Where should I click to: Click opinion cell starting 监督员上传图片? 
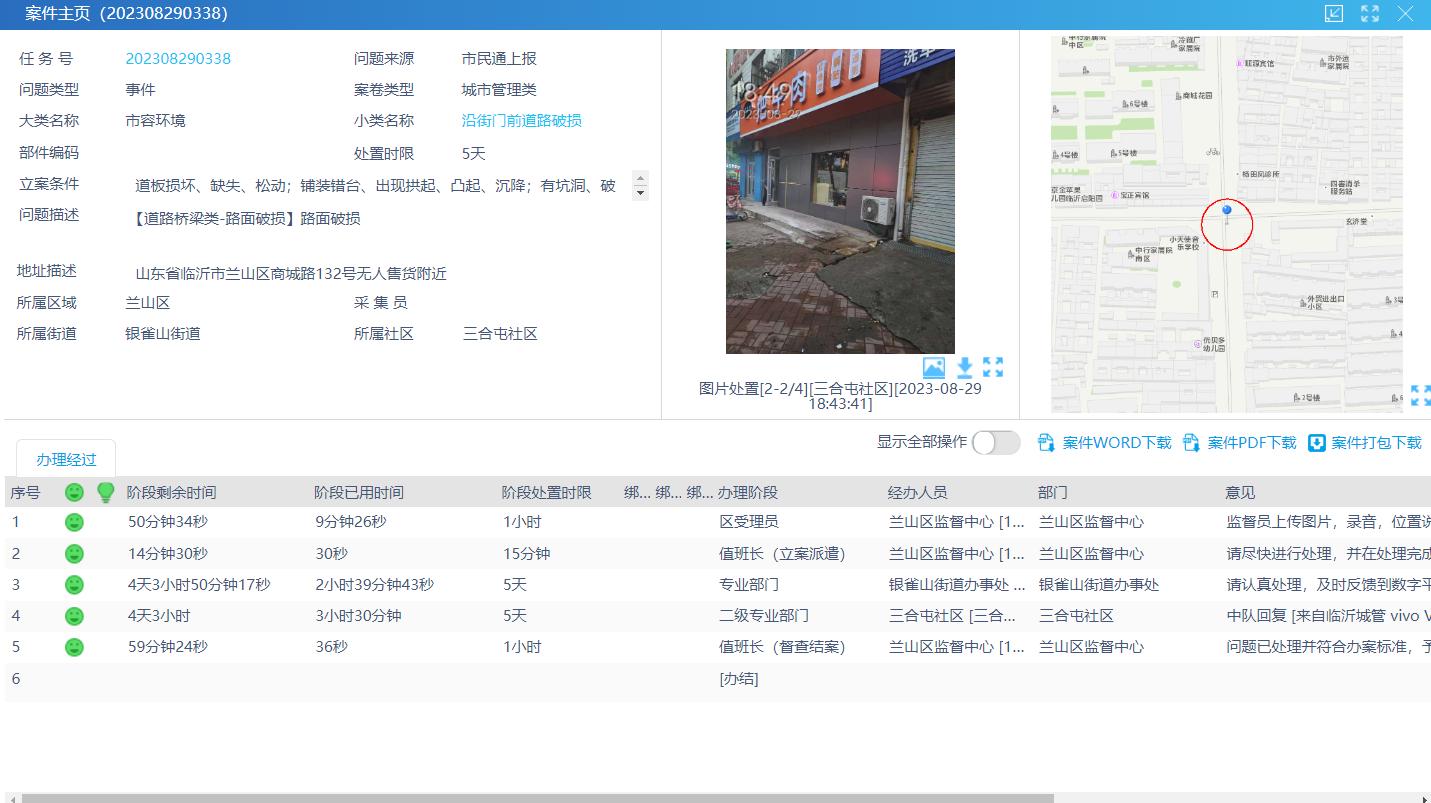[1328, 522]
